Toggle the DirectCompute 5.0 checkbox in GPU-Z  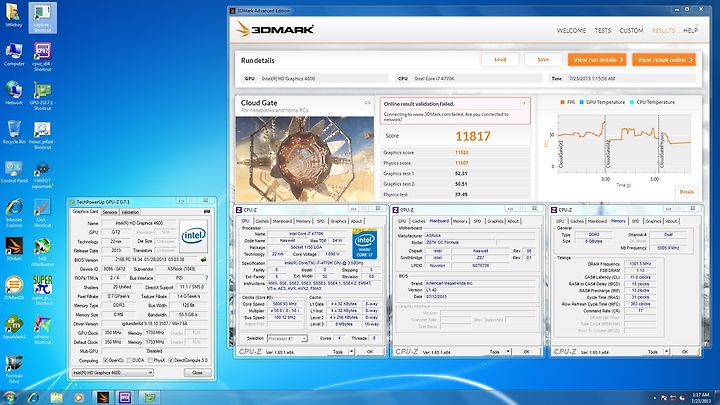171,360
